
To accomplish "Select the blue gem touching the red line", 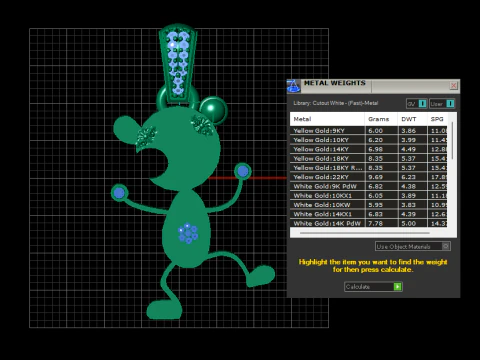I will click(243, 171).
